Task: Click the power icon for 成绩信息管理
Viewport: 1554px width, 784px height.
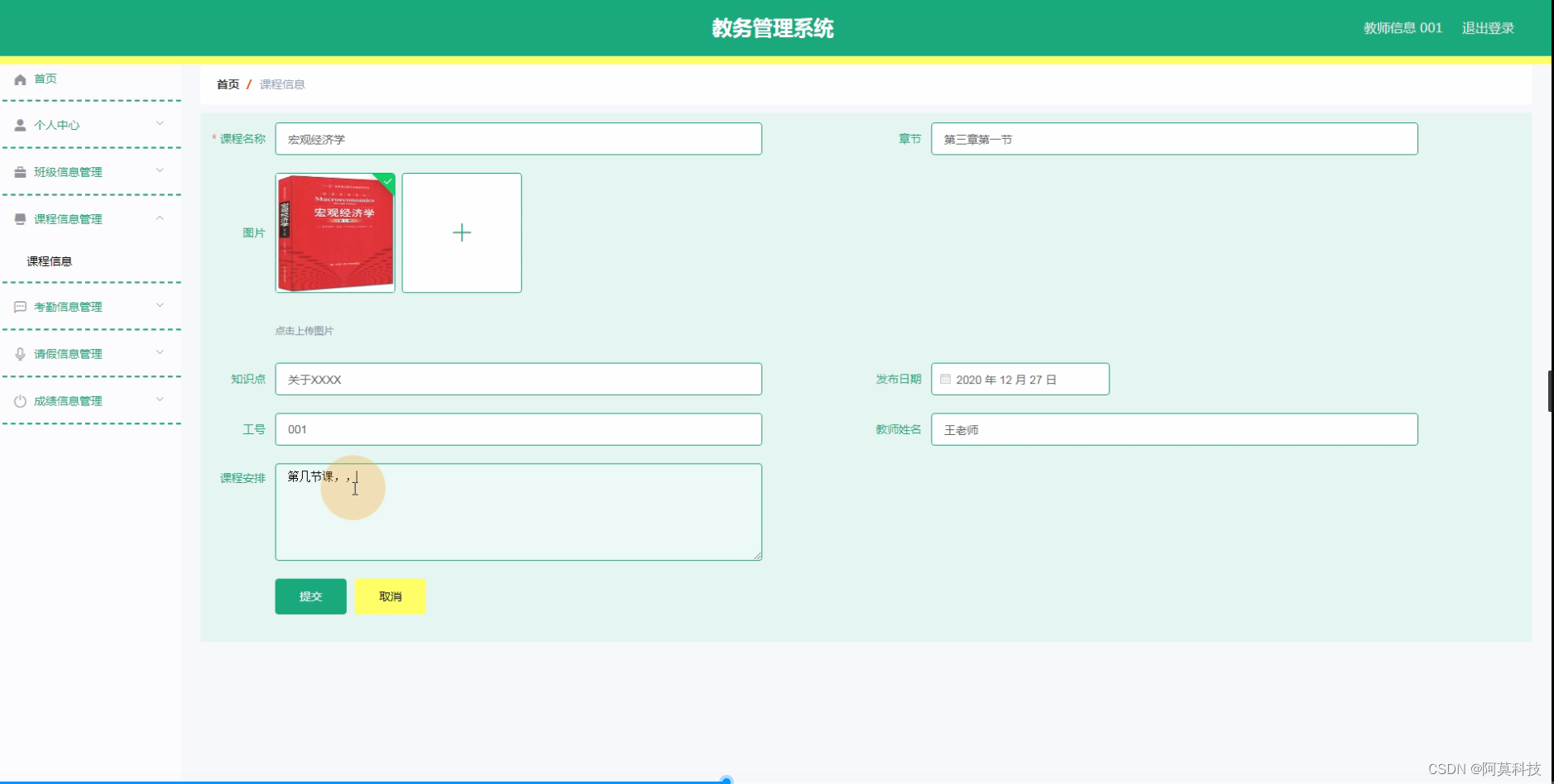Action: 20,400
